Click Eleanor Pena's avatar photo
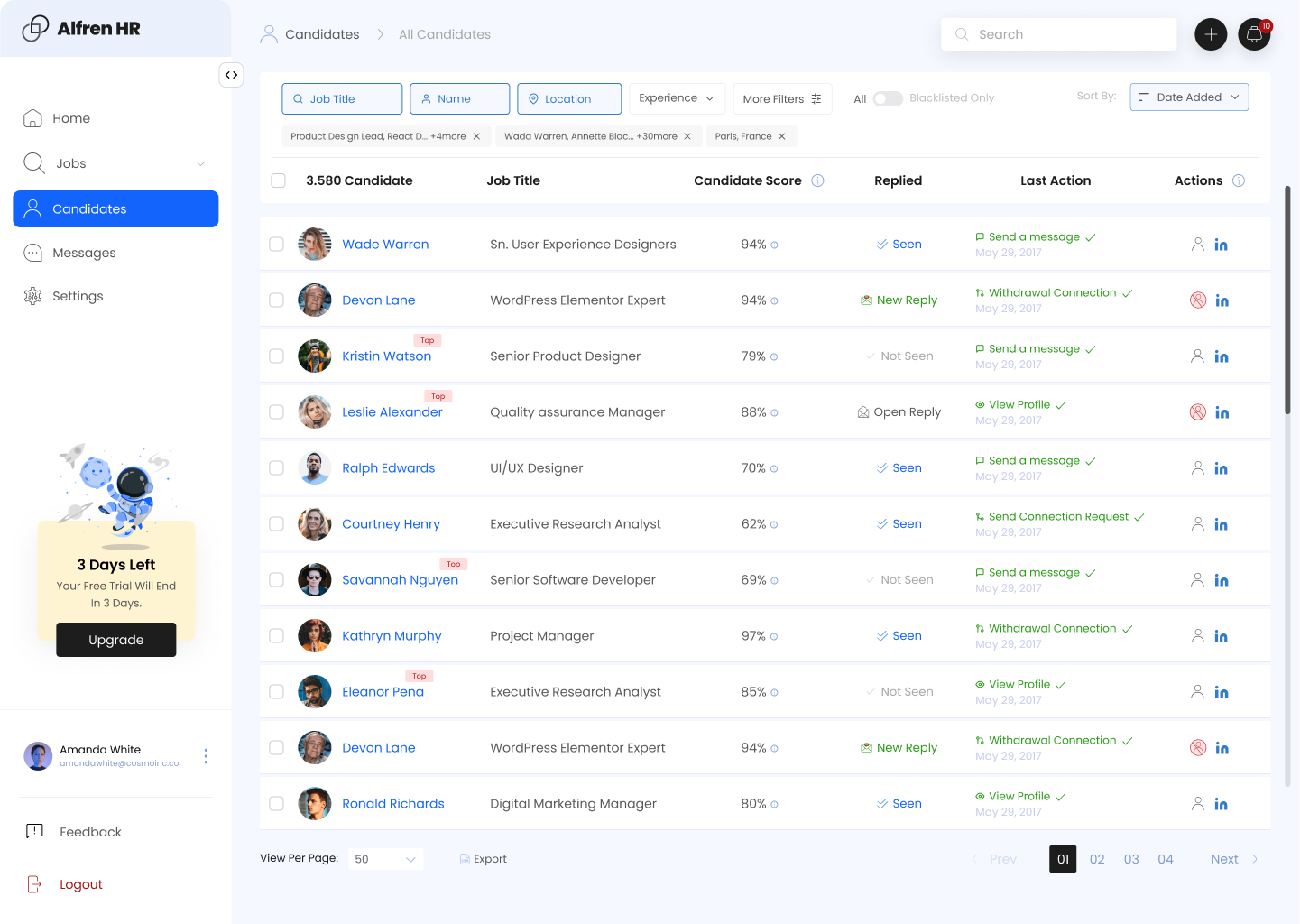 click(315, 692)
